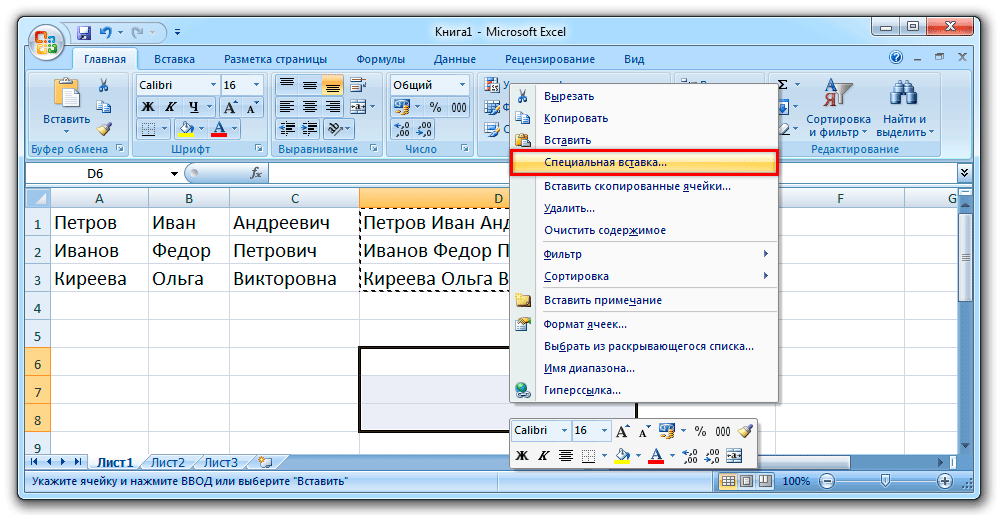Click the fx insert function button

click(256, 173)
